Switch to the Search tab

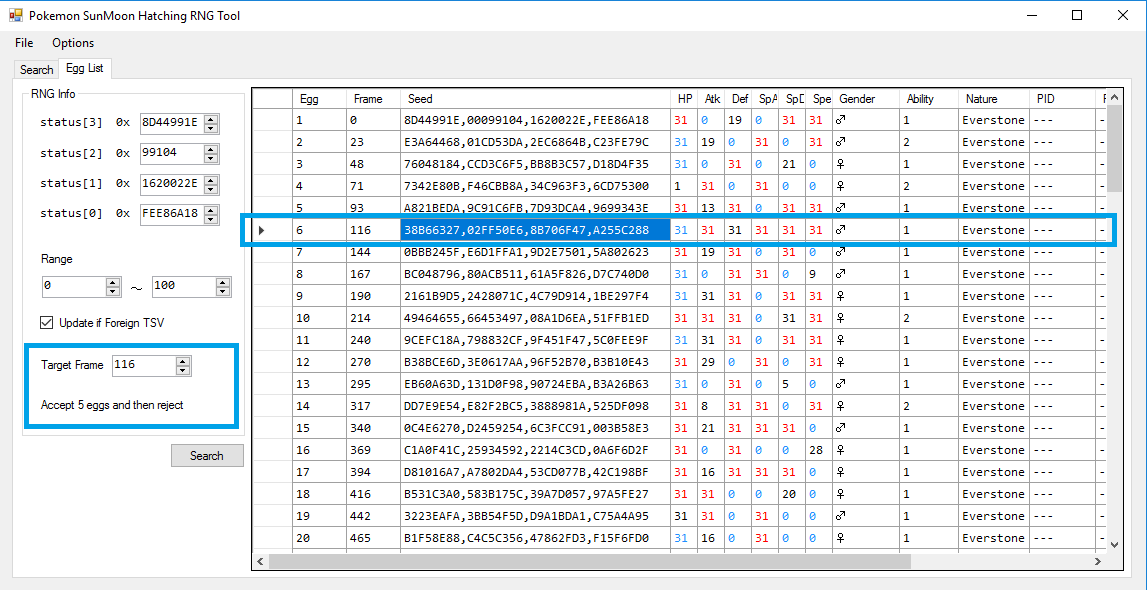[36, 70]
